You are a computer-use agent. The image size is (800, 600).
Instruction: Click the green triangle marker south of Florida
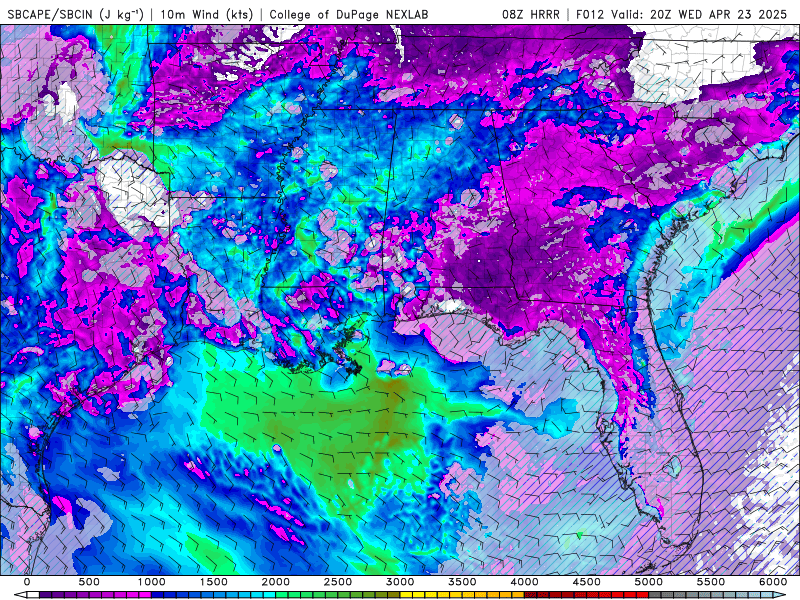(580, 535)
